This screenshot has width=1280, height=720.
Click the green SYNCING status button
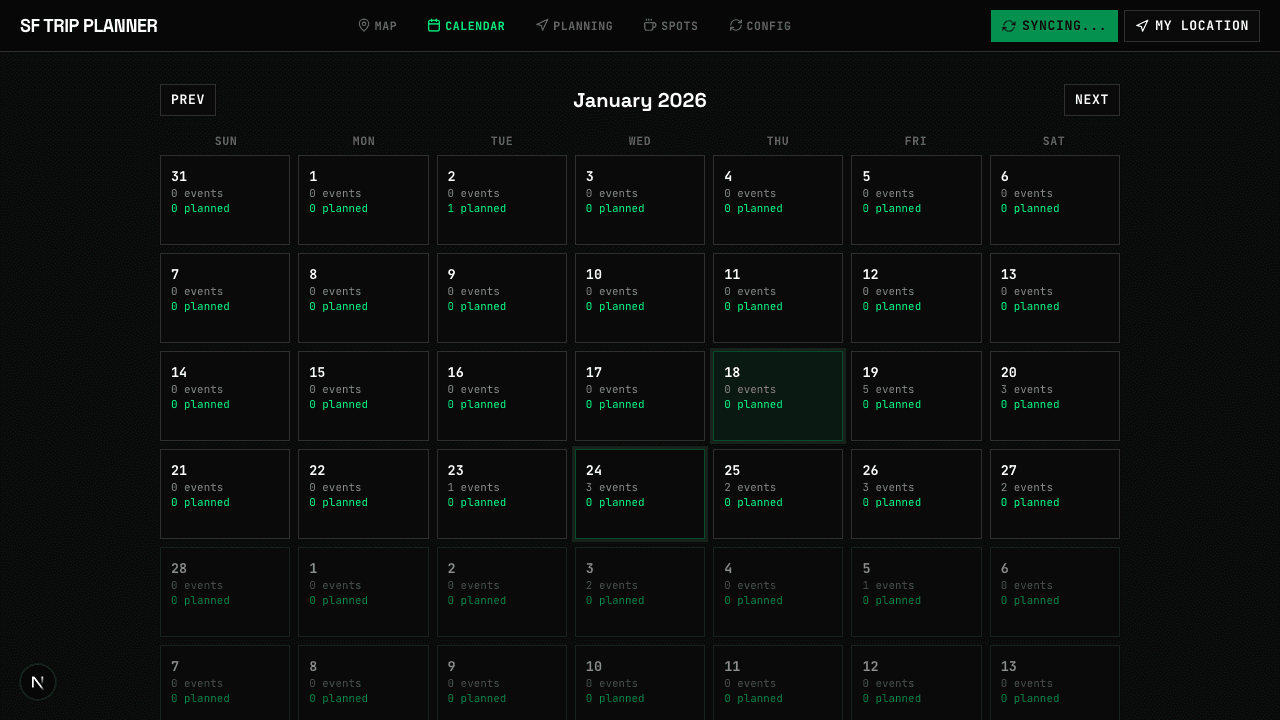[1054, 25]
